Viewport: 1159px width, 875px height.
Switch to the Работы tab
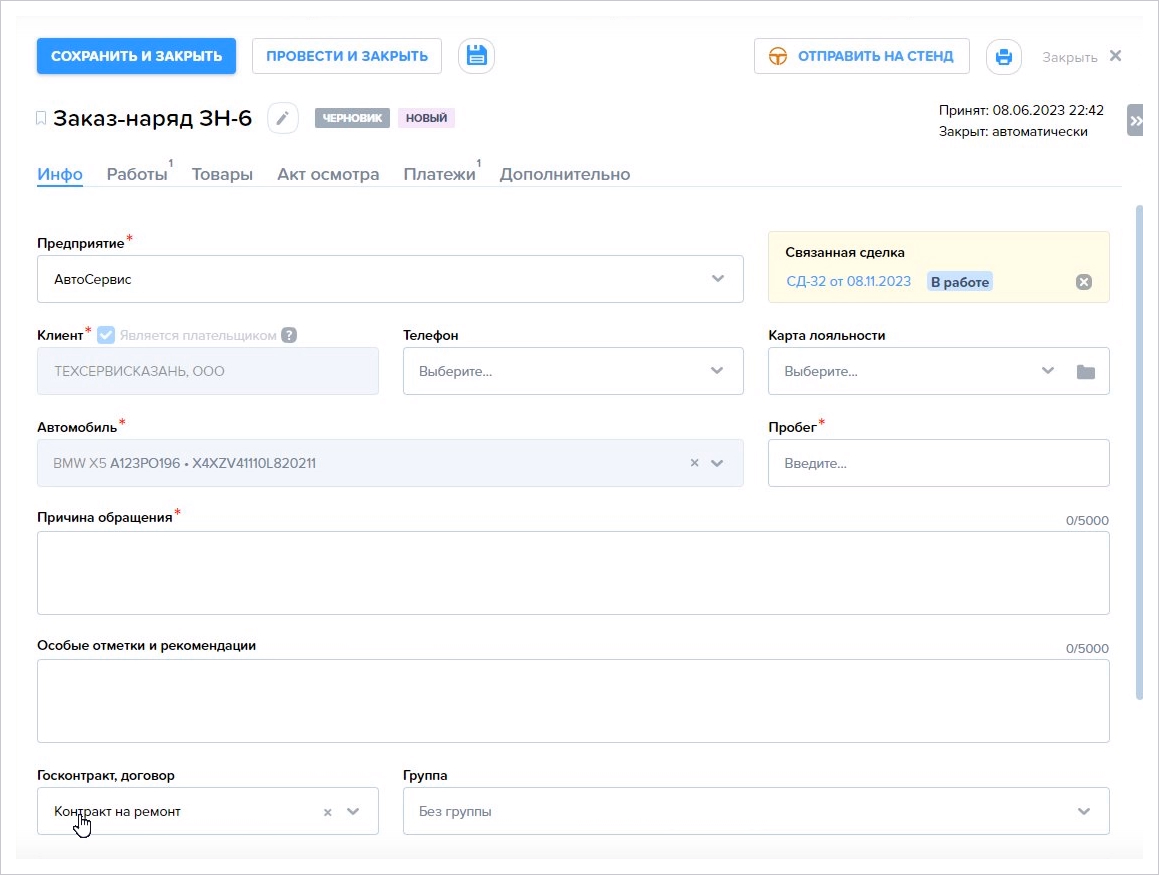[137, 174]
